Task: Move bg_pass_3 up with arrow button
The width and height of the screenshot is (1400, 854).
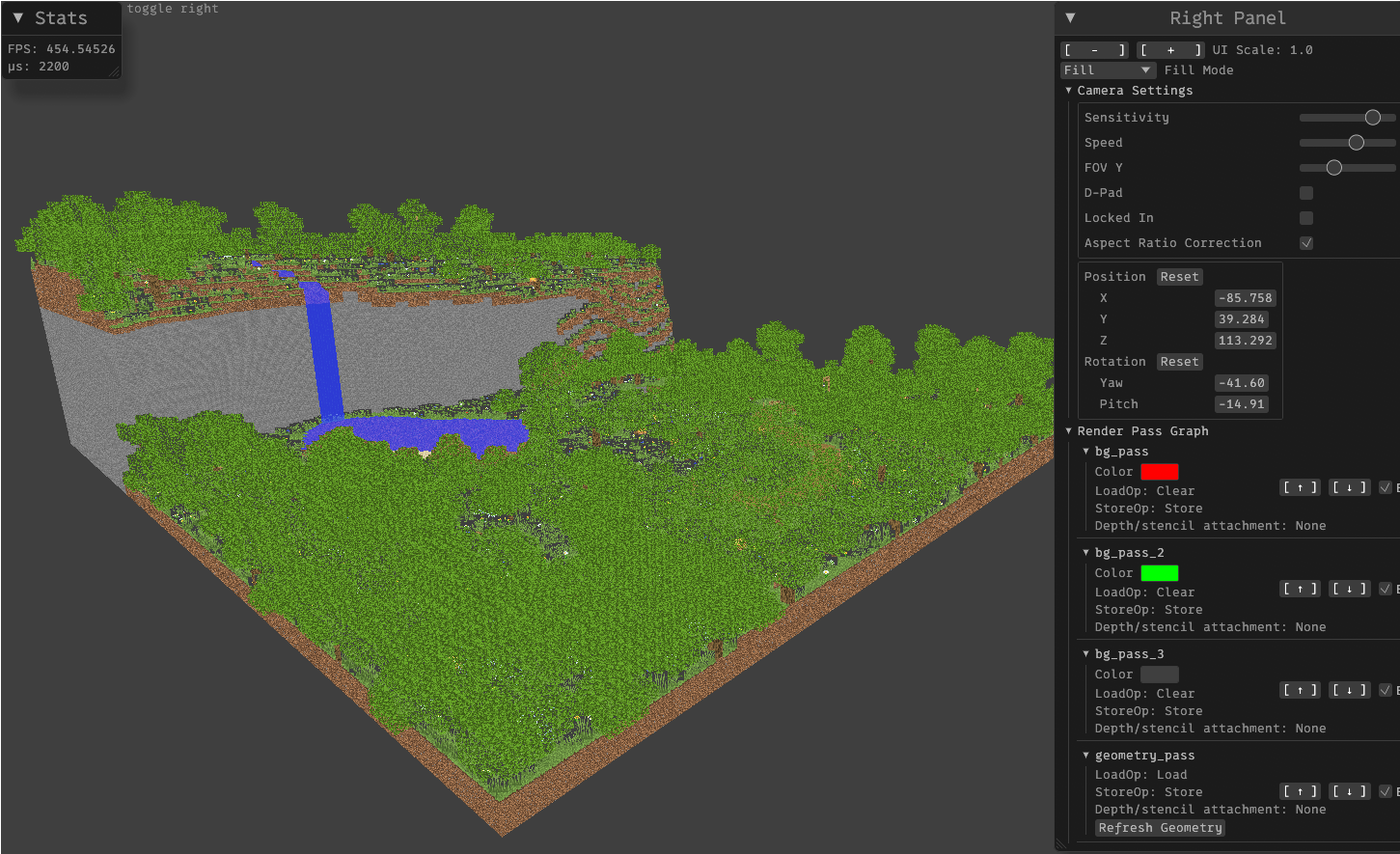Action: click(1300, 690)
